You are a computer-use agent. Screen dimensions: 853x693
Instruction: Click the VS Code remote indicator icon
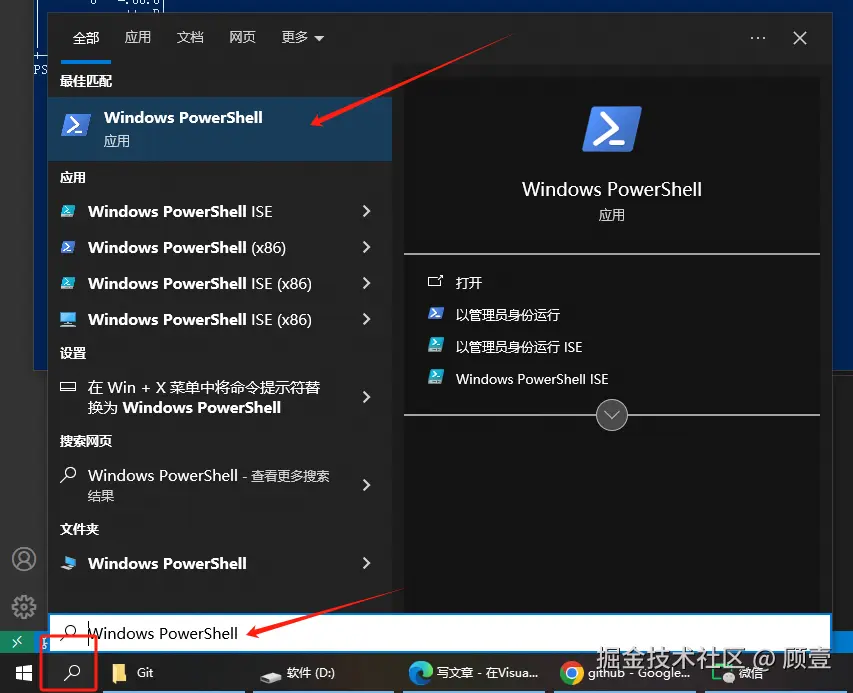tap(17, 642)
